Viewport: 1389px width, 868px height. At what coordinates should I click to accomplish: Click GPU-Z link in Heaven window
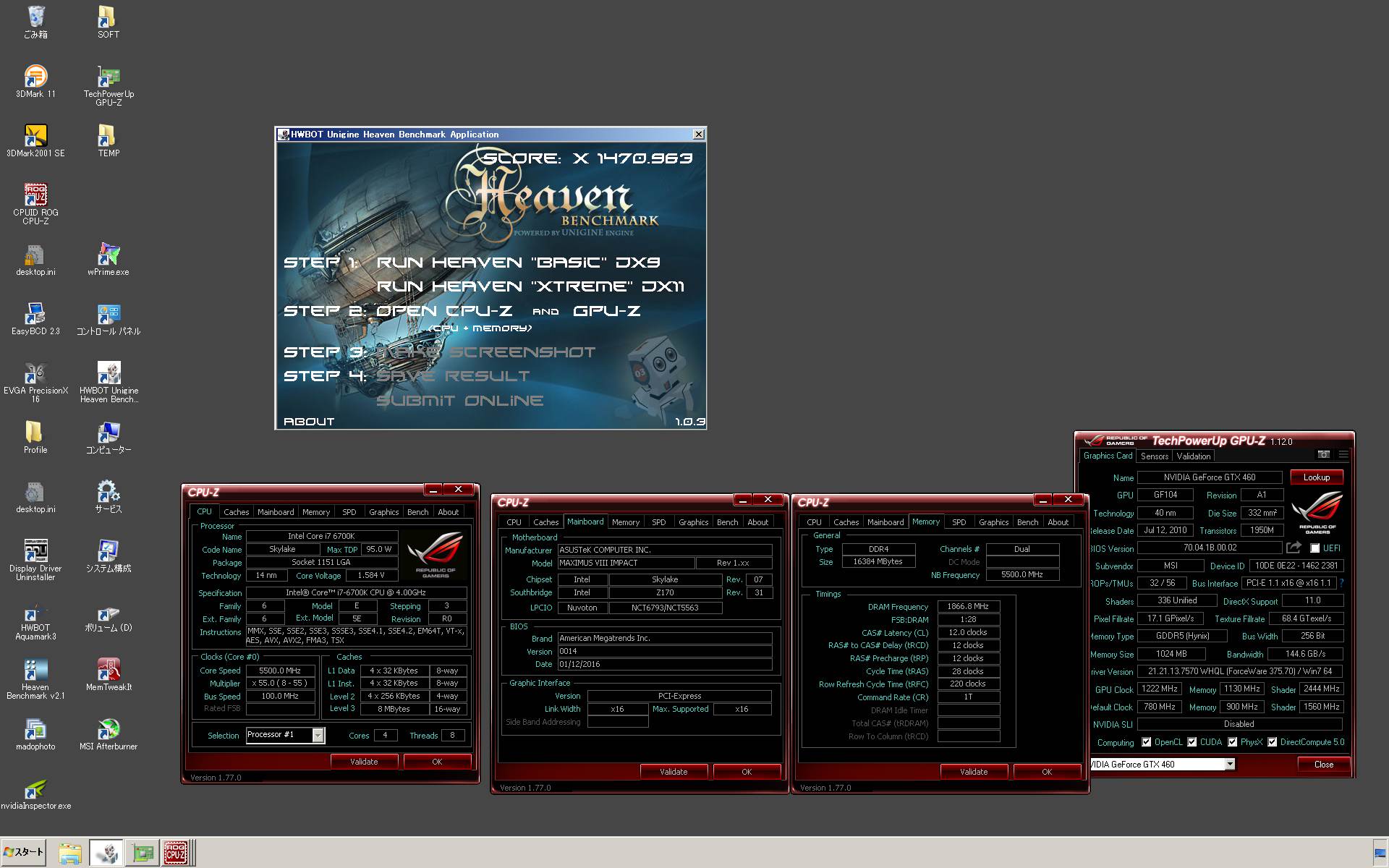tap(606, 310)
